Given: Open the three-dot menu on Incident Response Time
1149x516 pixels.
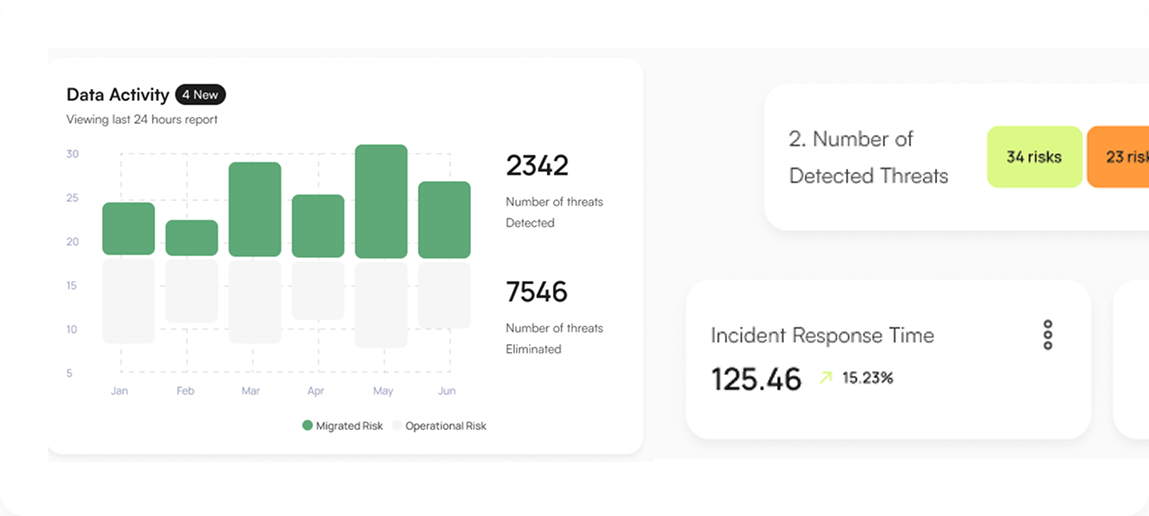Looking at the screenshot, I should click(1047, 335).
